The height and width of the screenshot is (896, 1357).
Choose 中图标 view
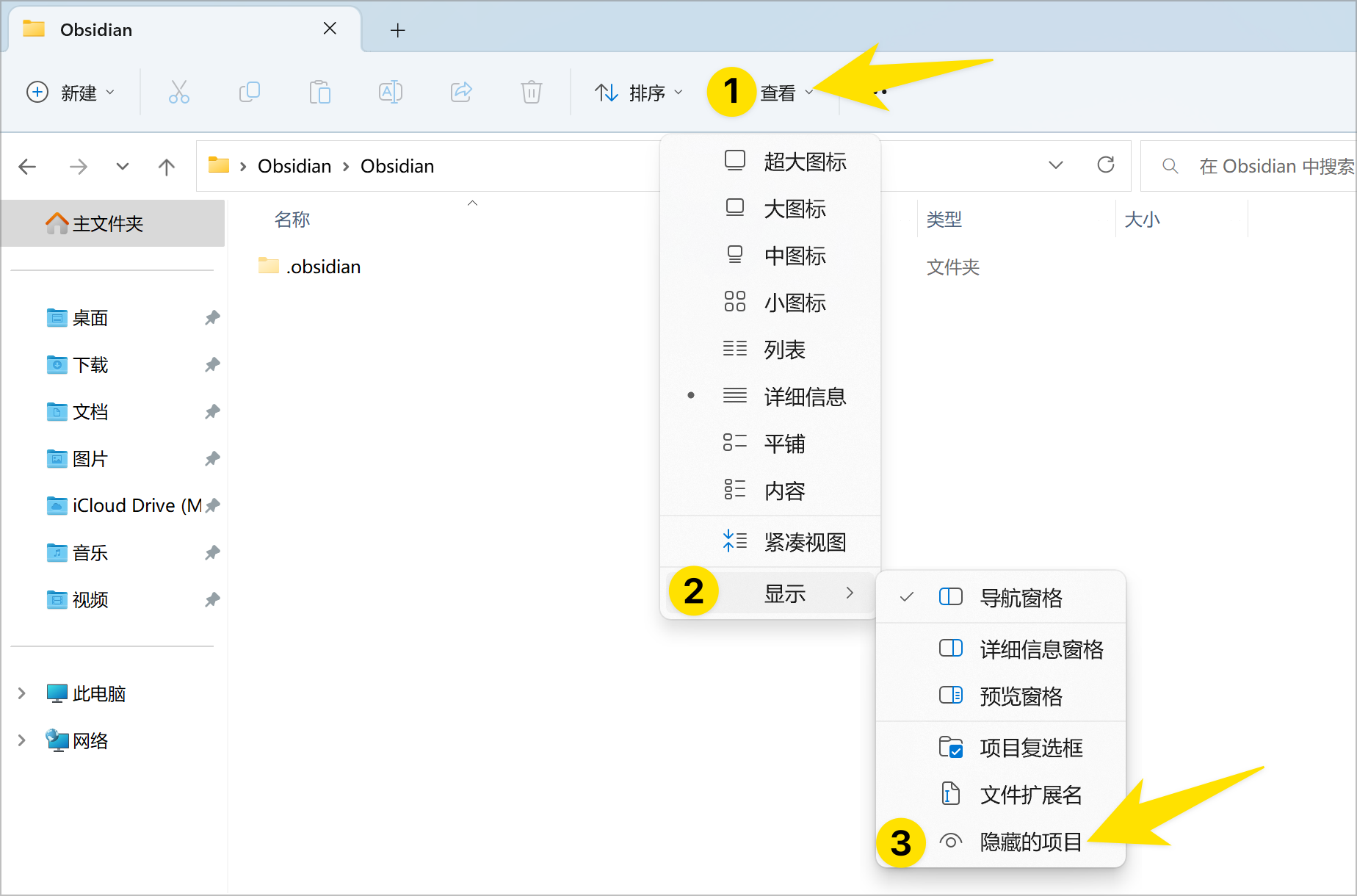[770, 256]
